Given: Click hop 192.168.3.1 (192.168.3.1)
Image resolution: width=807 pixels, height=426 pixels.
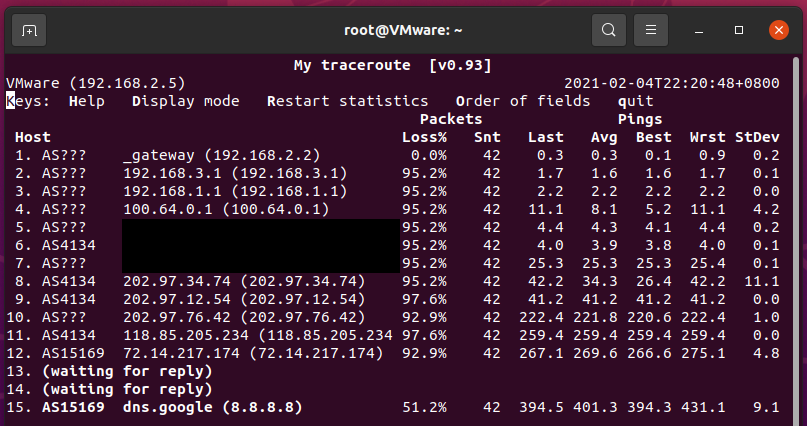Looking at the screenshot, I should pyautogui.click(x=235, y=173).
